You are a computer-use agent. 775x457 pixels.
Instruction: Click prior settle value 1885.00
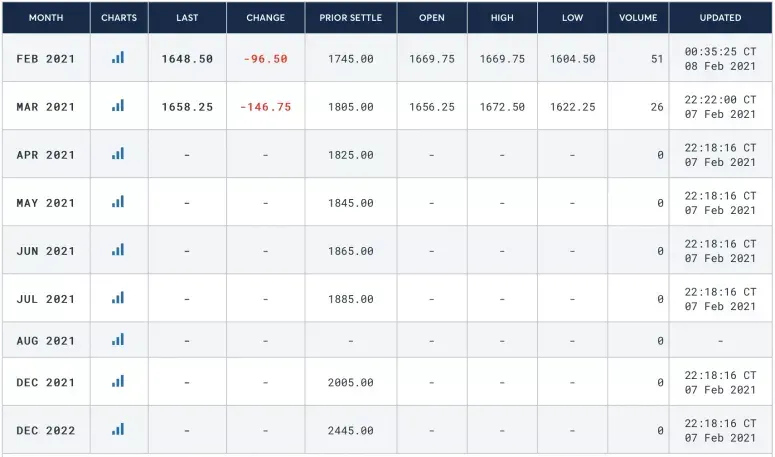351,299
